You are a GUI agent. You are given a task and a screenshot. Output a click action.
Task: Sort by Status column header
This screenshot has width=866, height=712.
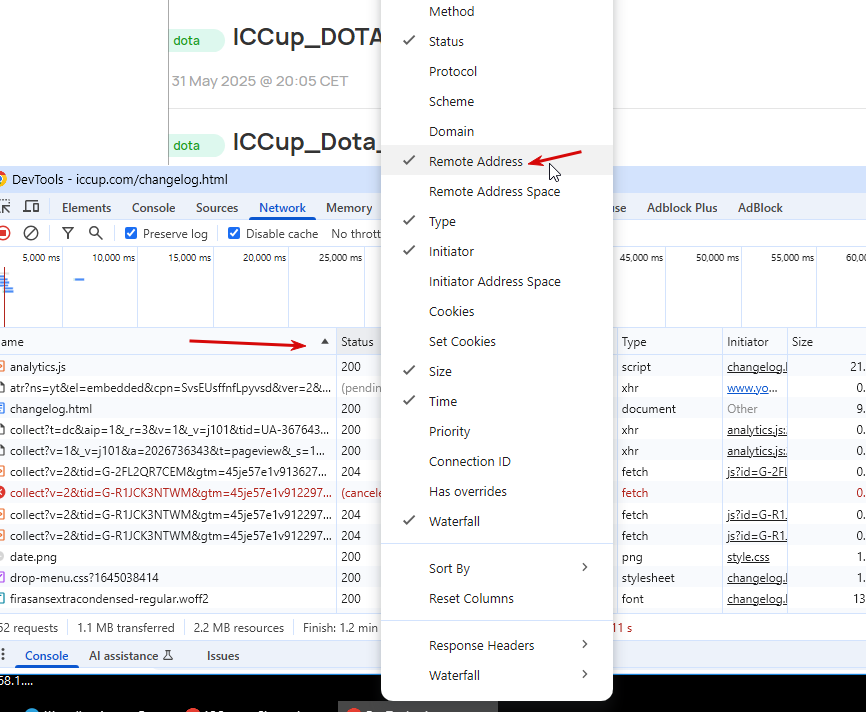tap(358, 342)
